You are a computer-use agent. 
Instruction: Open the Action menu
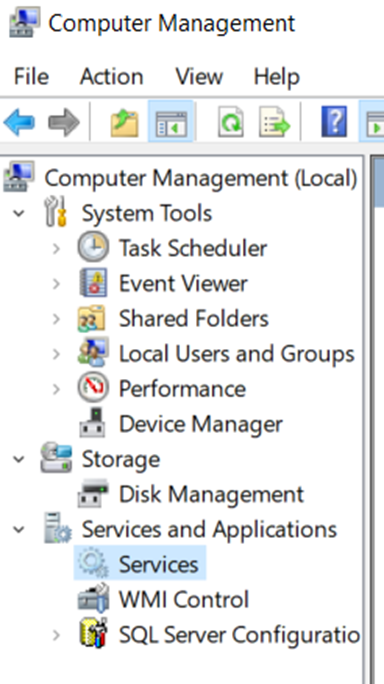[112, 77]
